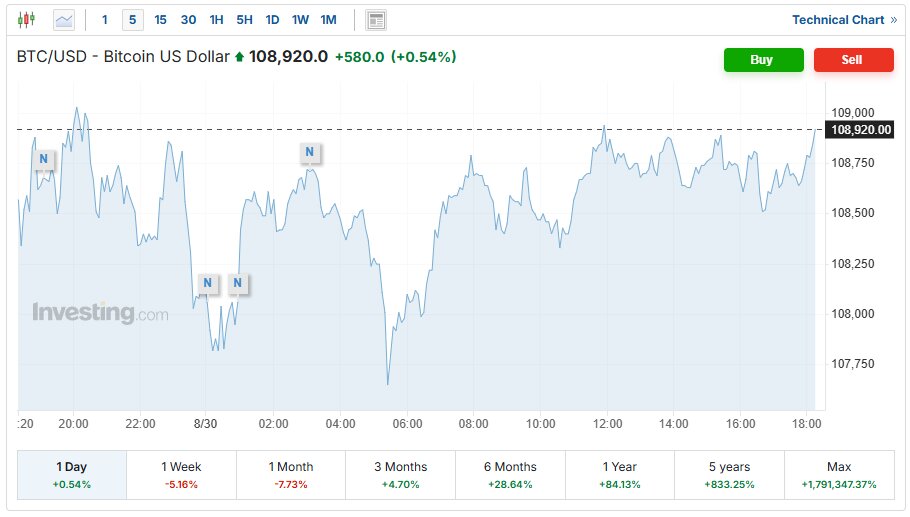Click the red Sell button
910x517 pixels.
click(x=853, y=60)
